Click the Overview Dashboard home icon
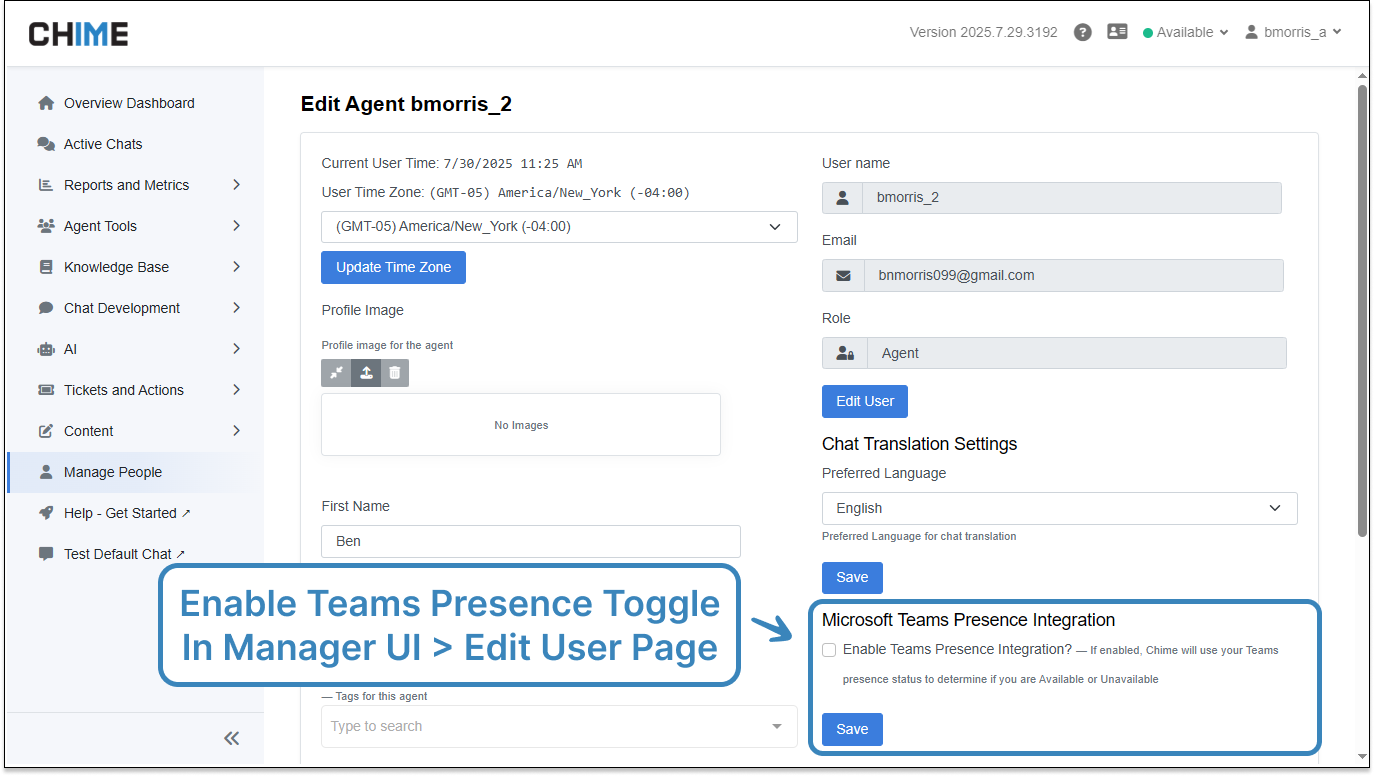The height and width of the screenshot is (776, 1374). tap(46, 103)
